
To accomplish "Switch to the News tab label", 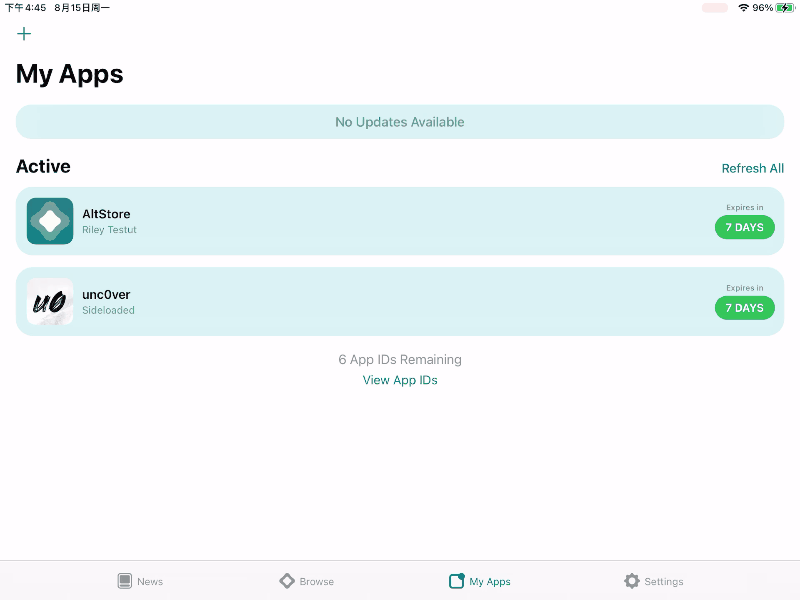I will click(150, 582).
